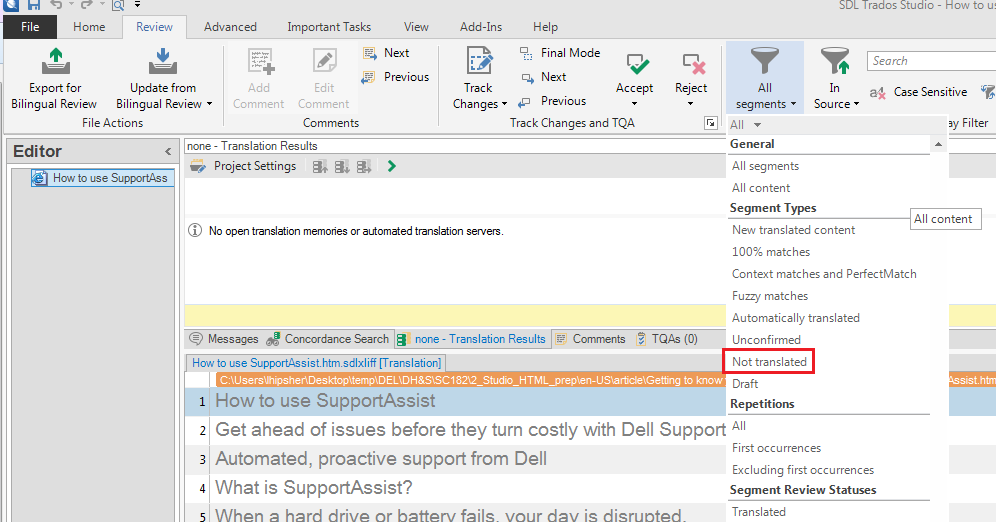Jump to Previous tracked change
Image resolution: width=996 pixels, height=522 pixels.
(x=553, y=101)
